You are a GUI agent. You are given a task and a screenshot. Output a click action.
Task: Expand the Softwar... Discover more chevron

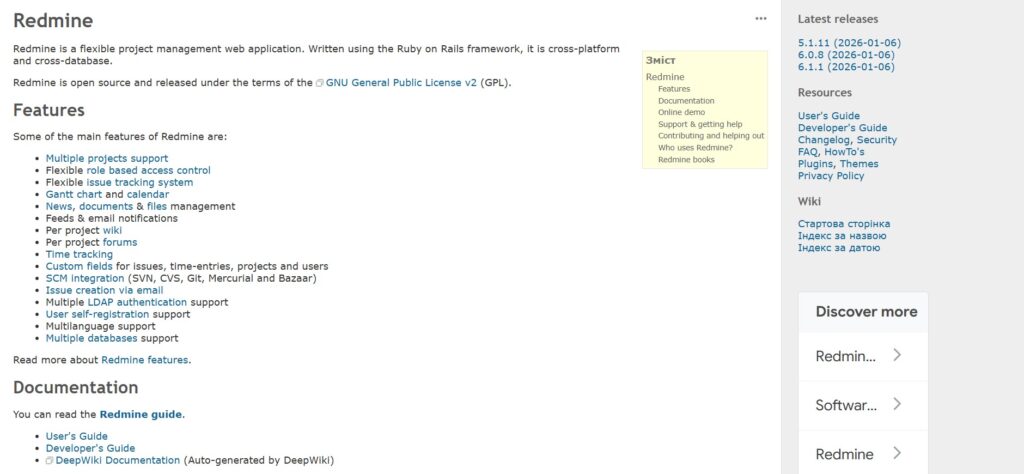897,404
